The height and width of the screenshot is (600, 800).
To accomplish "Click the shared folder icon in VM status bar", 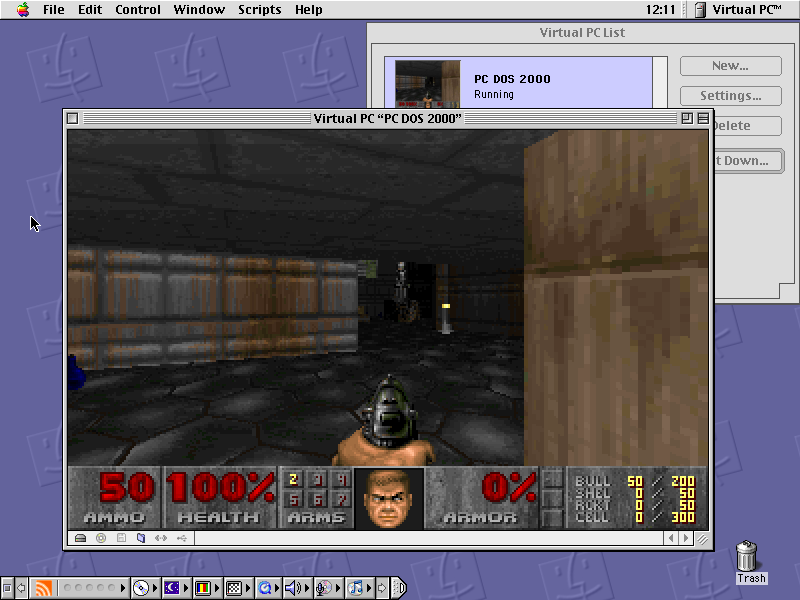I will coord(141,538).
